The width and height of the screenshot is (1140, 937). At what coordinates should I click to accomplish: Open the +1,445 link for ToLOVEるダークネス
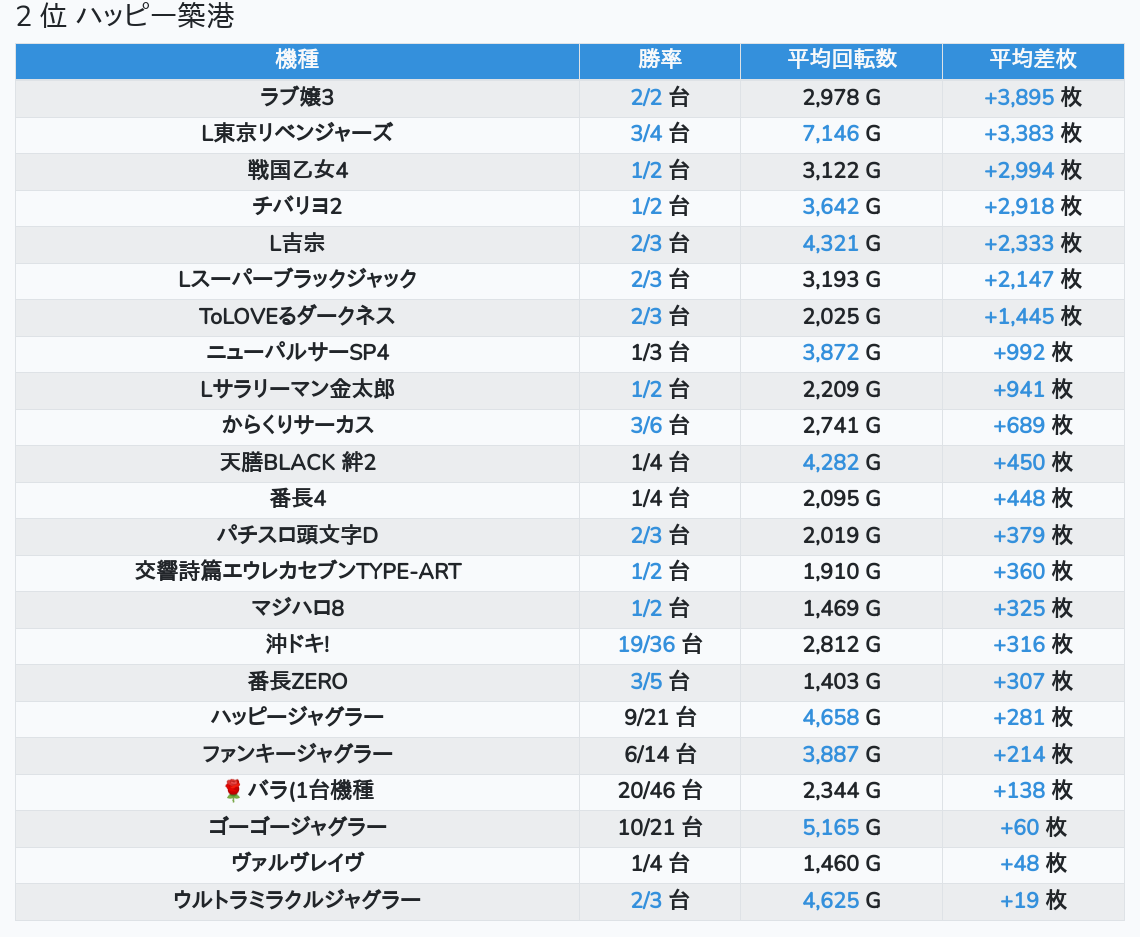click(x=1019, y=317)
